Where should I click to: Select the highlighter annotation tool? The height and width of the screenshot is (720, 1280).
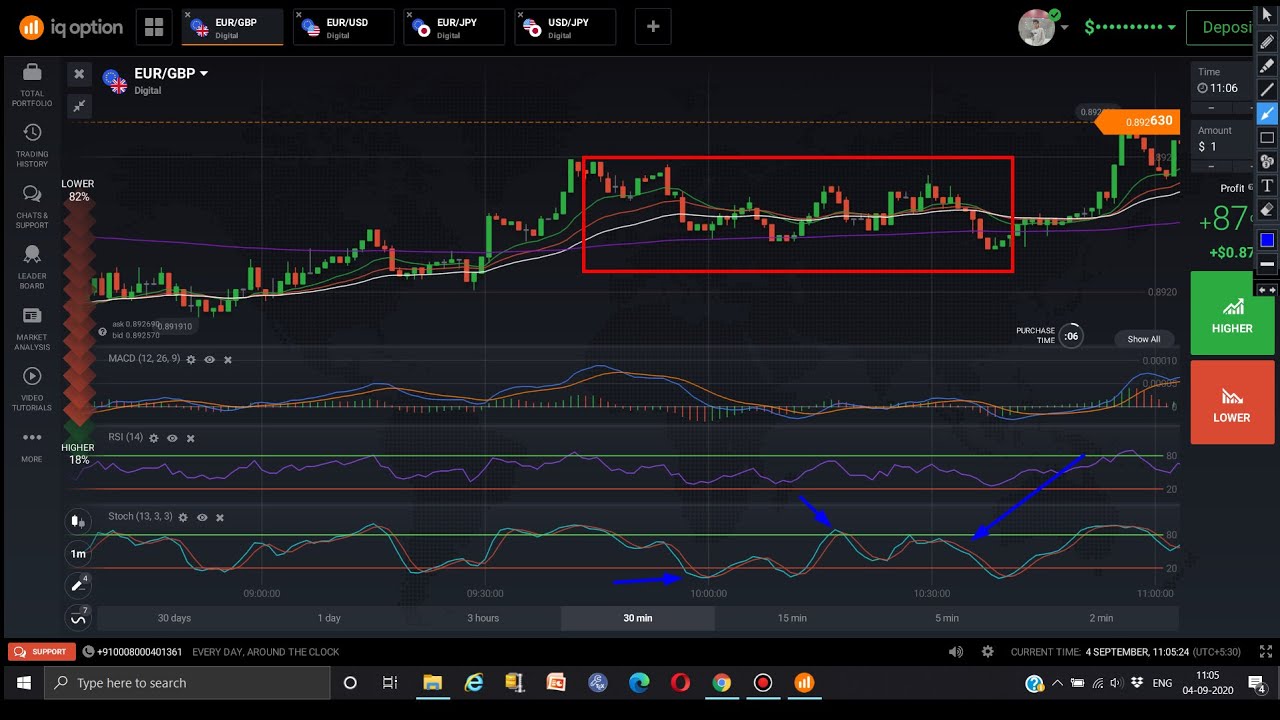[x=1267, y=65]
